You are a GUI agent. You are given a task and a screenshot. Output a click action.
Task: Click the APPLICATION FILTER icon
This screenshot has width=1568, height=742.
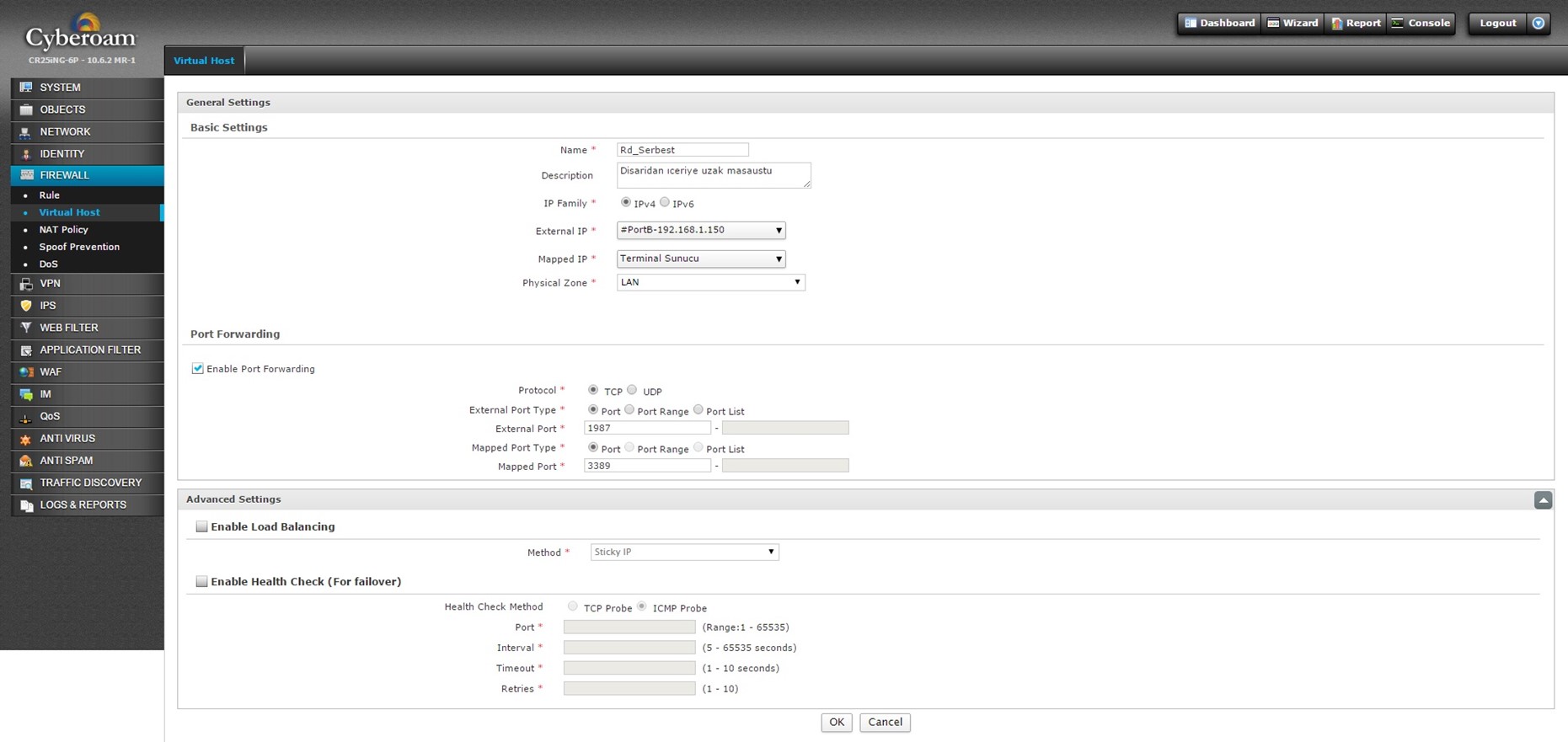26,350
